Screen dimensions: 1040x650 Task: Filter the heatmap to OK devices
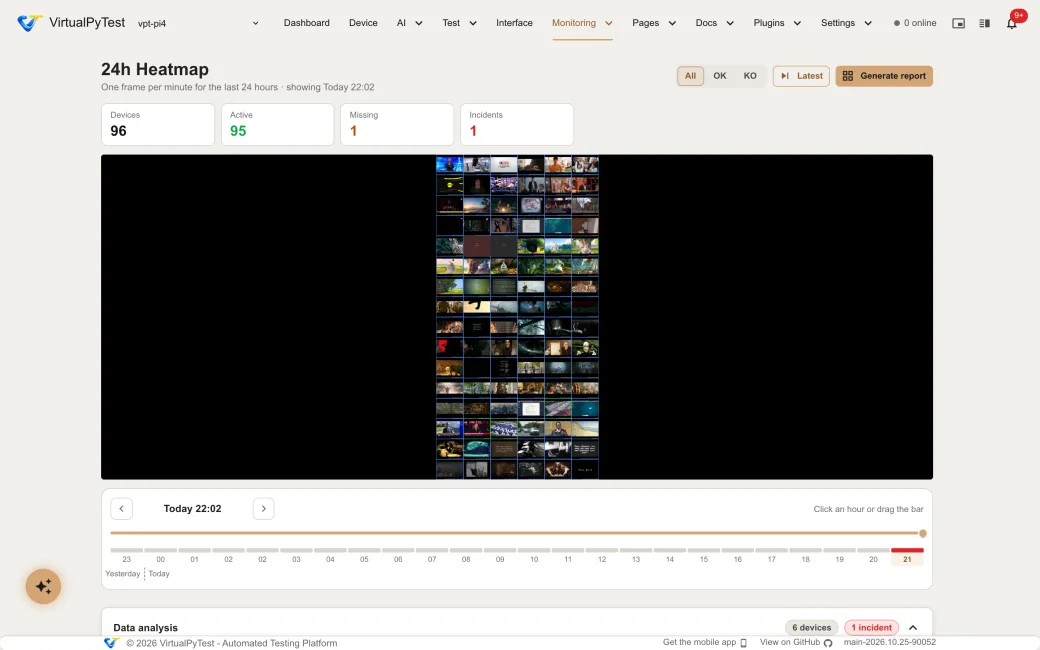coord(720,76)
